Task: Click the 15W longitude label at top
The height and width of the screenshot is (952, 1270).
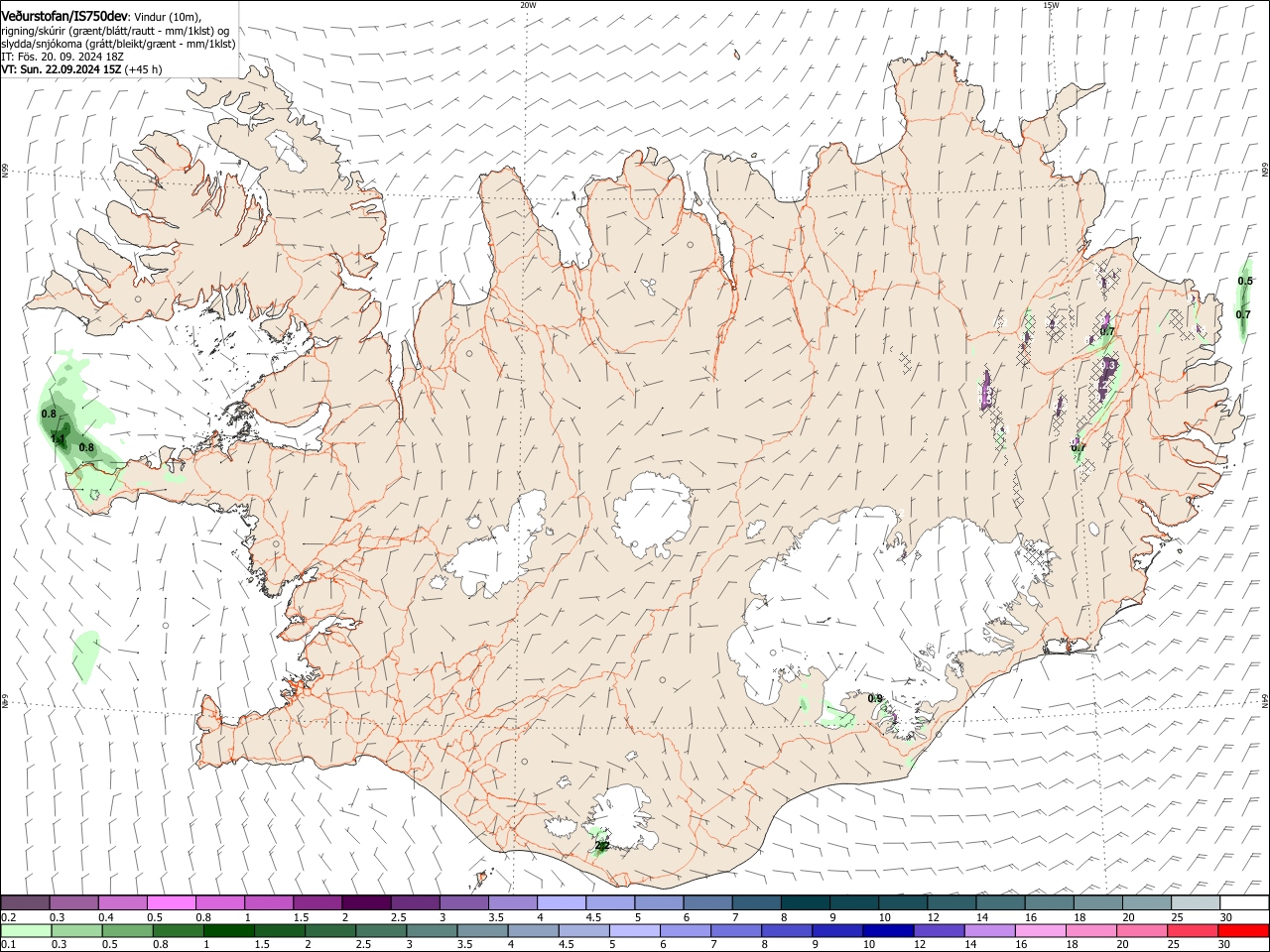Action: point(1051,5)
